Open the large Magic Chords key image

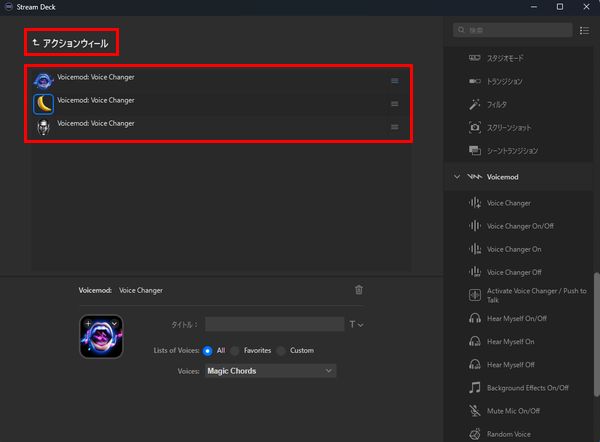[x=101, y=336]
